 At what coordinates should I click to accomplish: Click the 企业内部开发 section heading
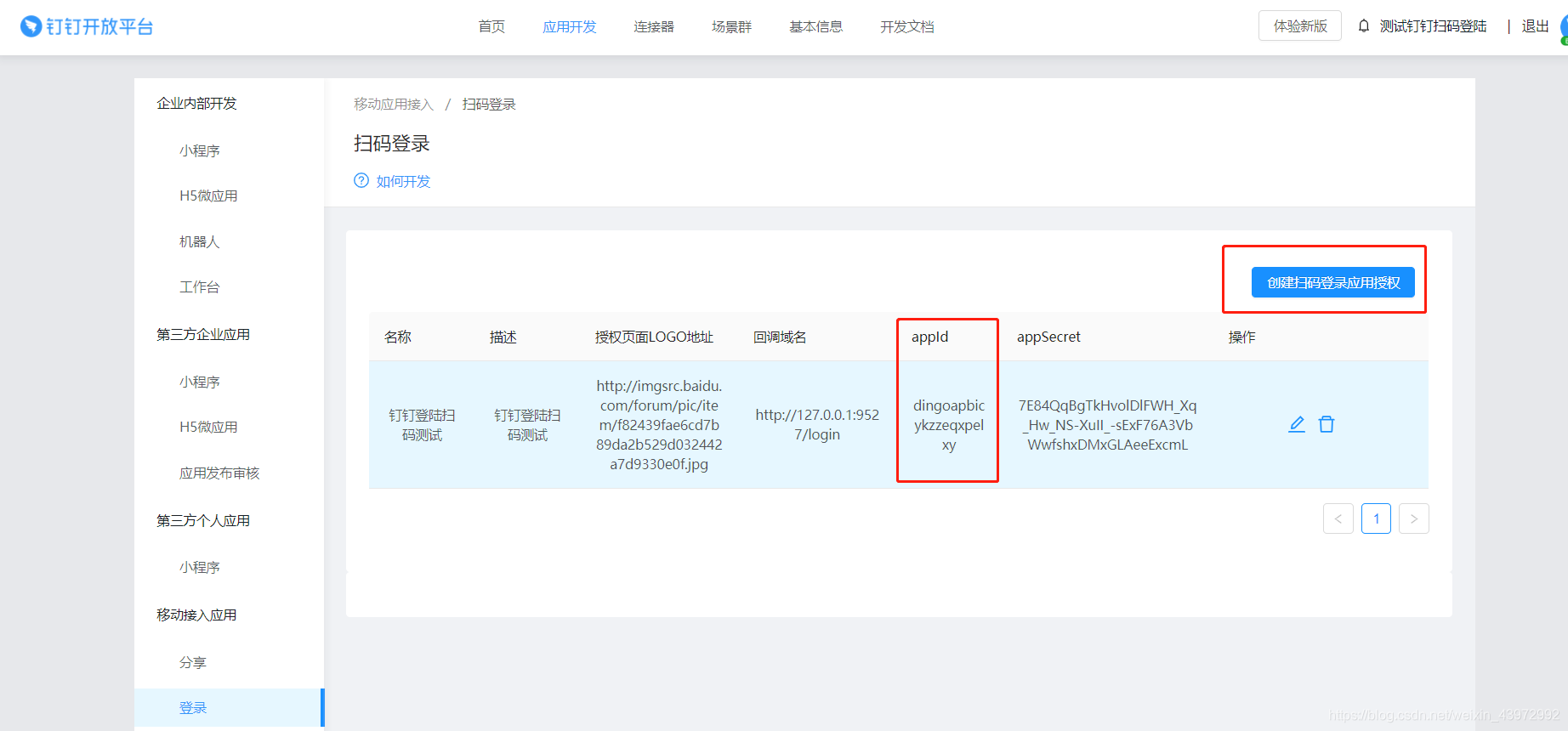196,104
